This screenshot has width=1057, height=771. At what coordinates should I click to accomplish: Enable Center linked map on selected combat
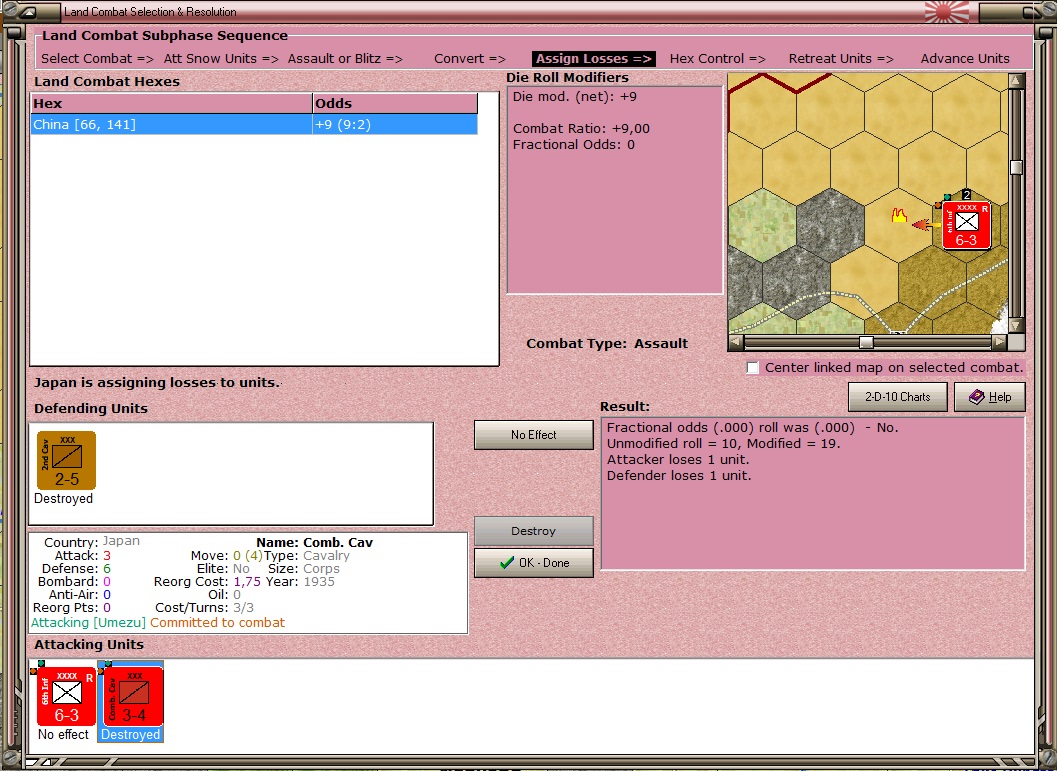[753, 367]
